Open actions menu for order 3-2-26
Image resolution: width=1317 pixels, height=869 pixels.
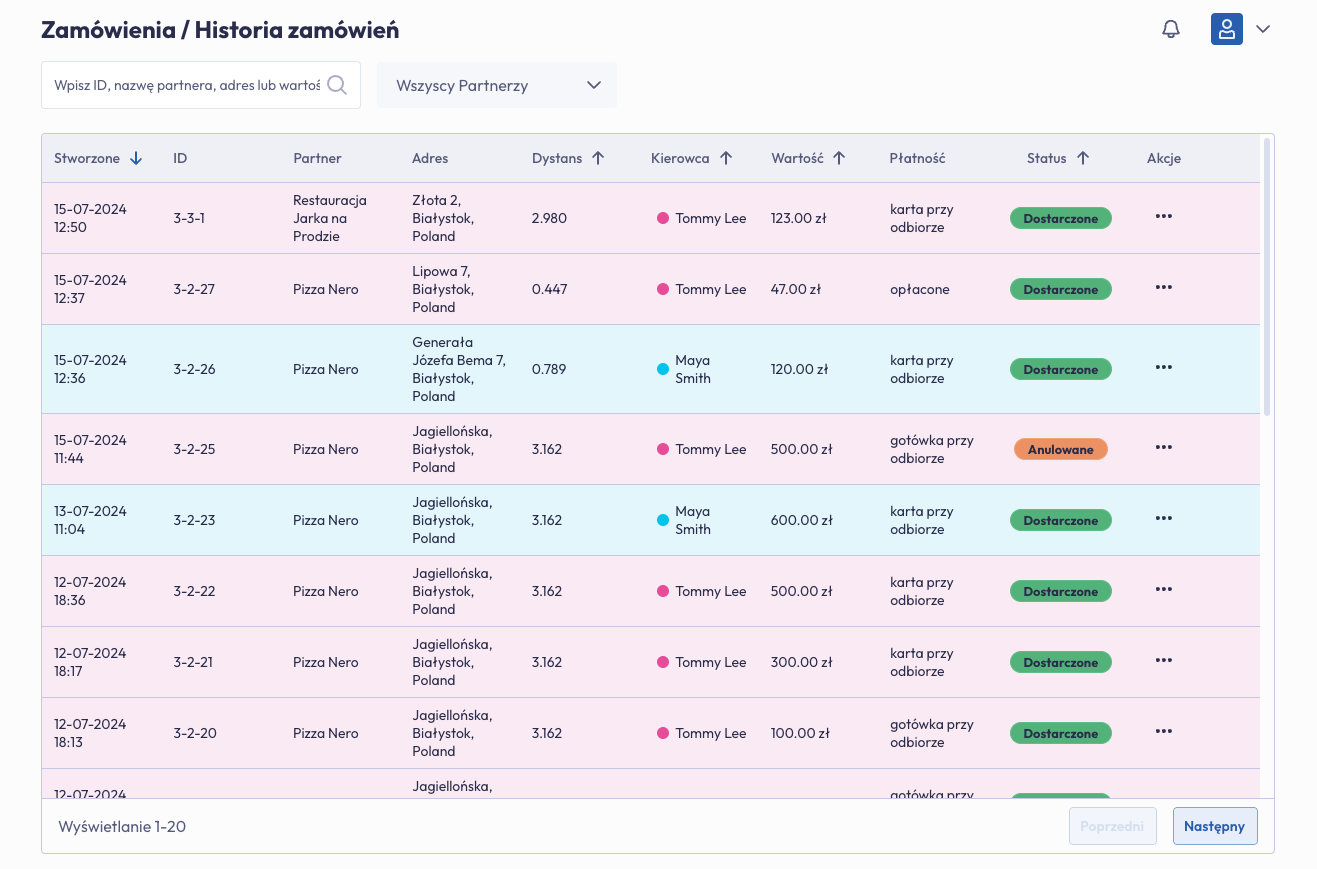point(1163,367)
